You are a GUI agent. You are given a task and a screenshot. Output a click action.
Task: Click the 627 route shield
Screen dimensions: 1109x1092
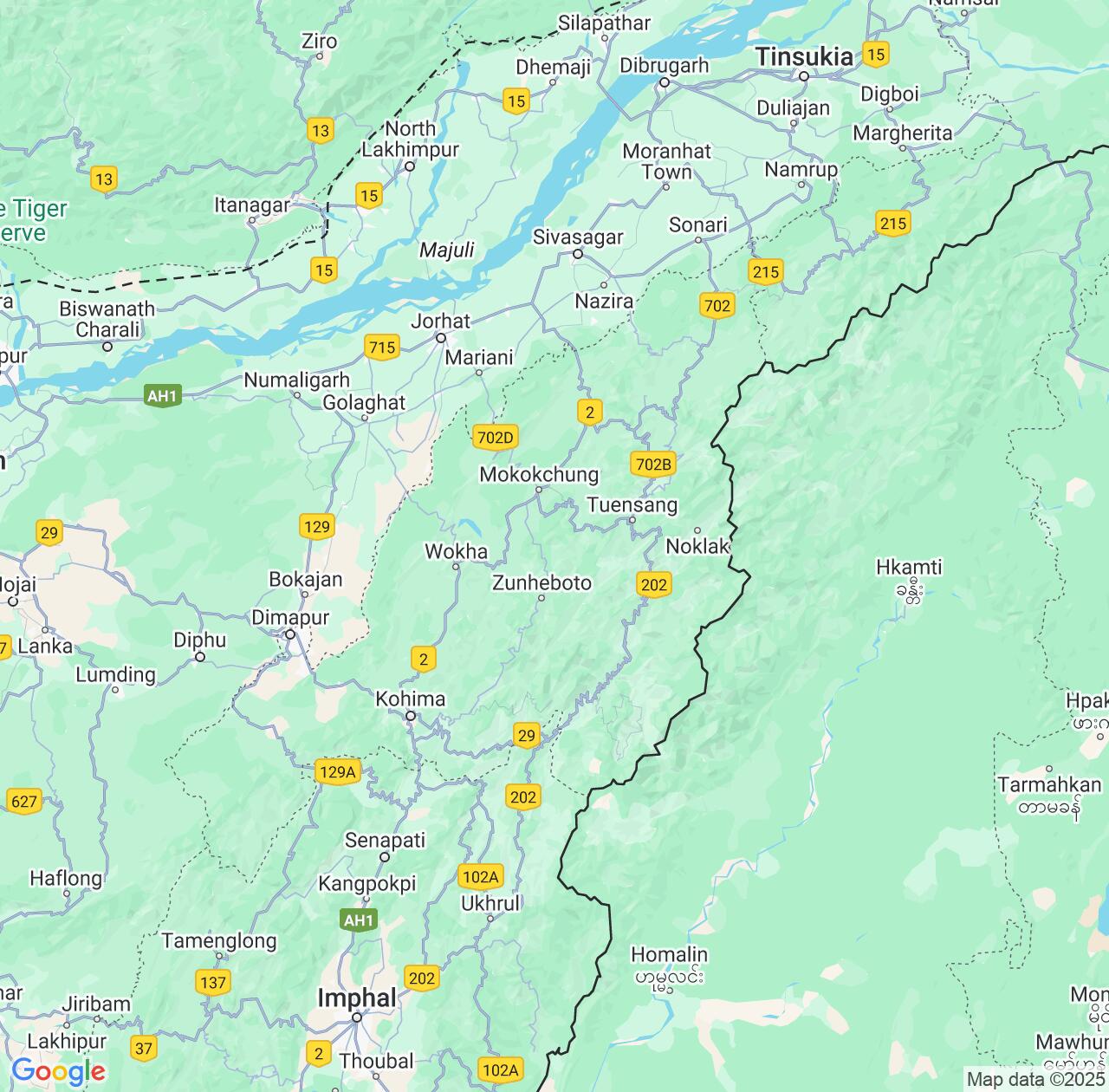(23, 801)
